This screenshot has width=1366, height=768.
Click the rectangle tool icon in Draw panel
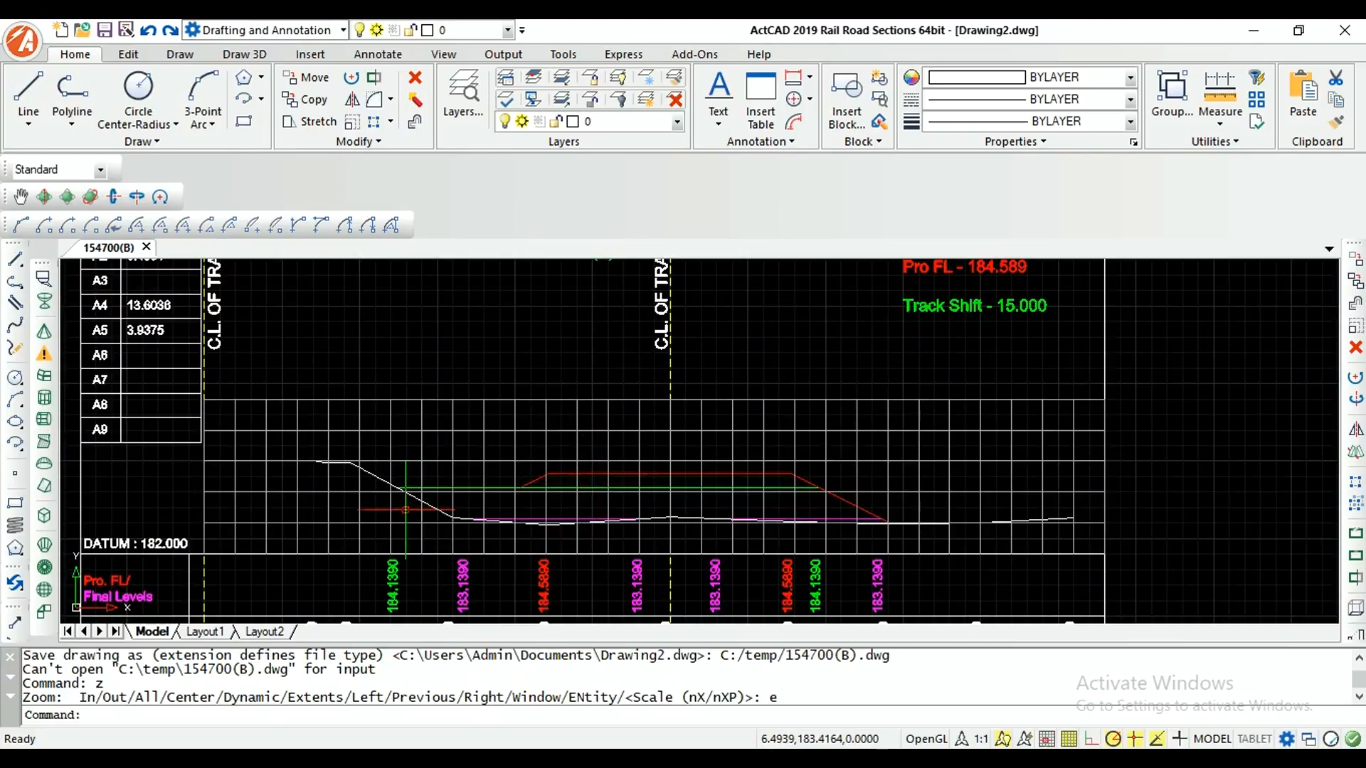(x=244, y=121)
